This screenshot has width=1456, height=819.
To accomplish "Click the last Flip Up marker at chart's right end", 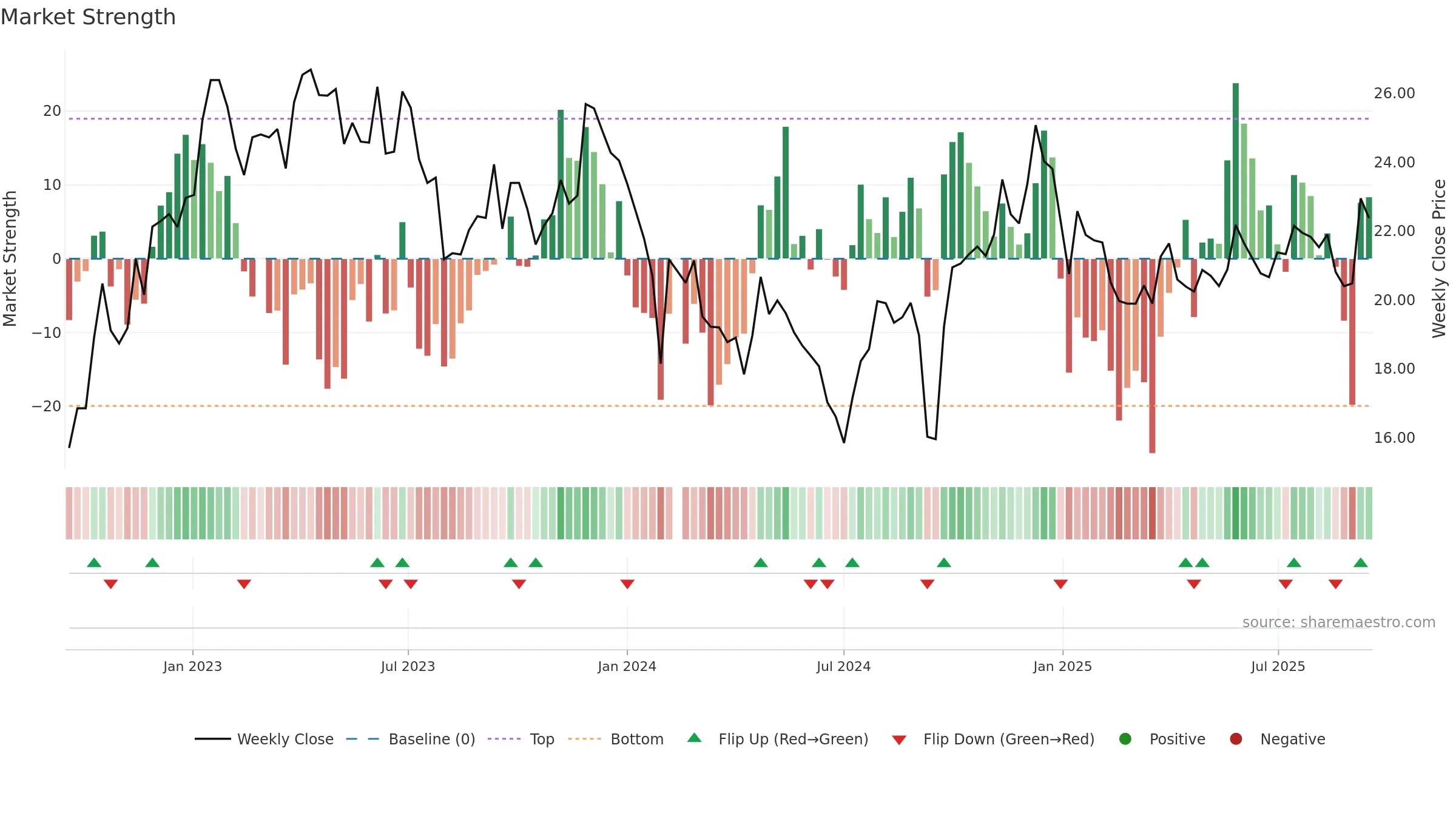I will (1361, 562).
